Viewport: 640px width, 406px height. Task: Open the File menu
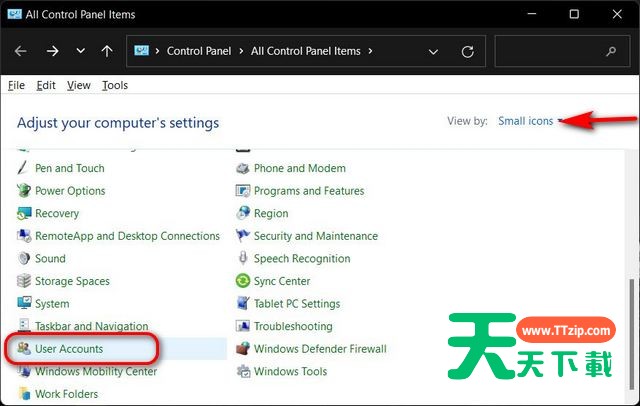[x=16, y=85]
